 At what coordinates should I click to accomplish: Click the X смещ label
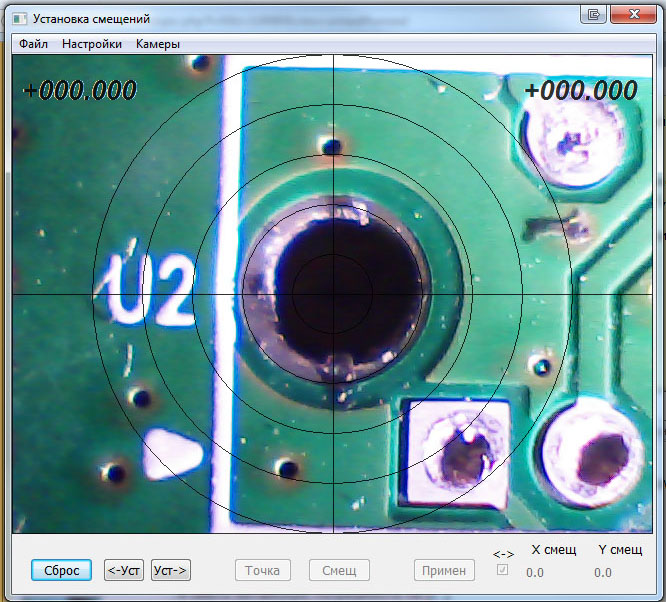click(554, 550)
